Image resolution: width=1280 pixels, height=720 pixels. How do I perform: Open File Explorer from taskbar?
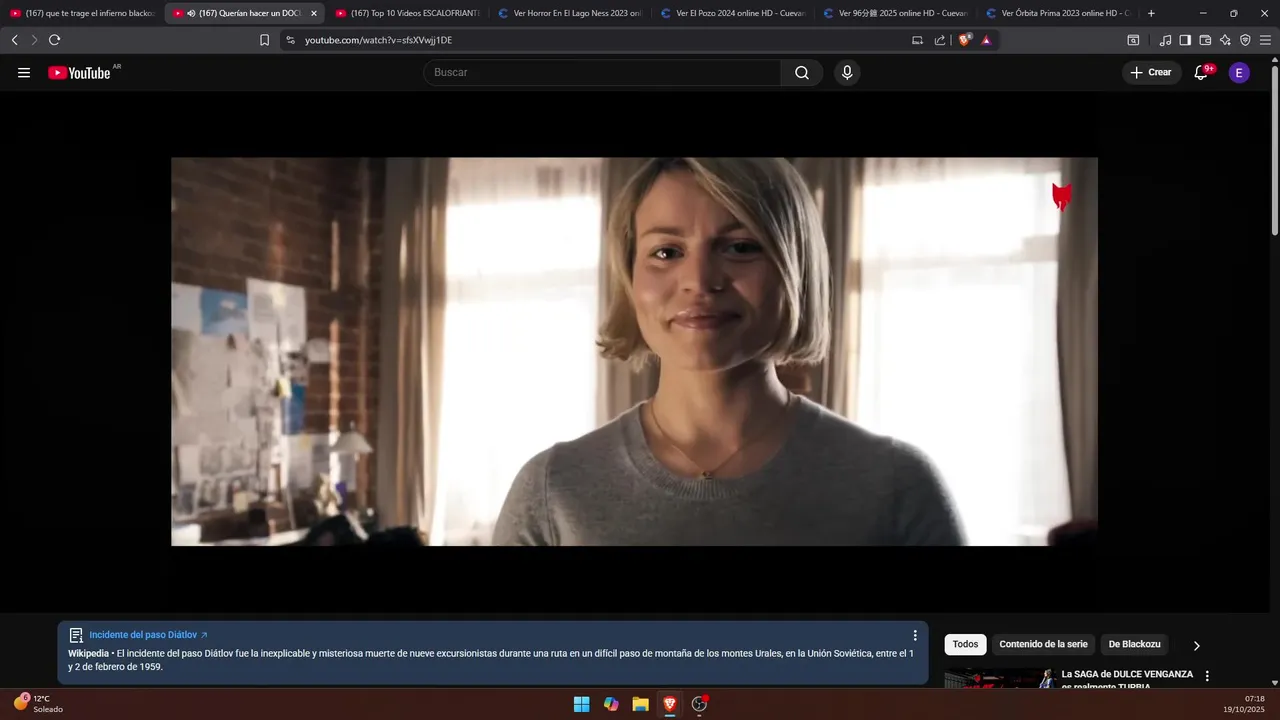point(640,704)
